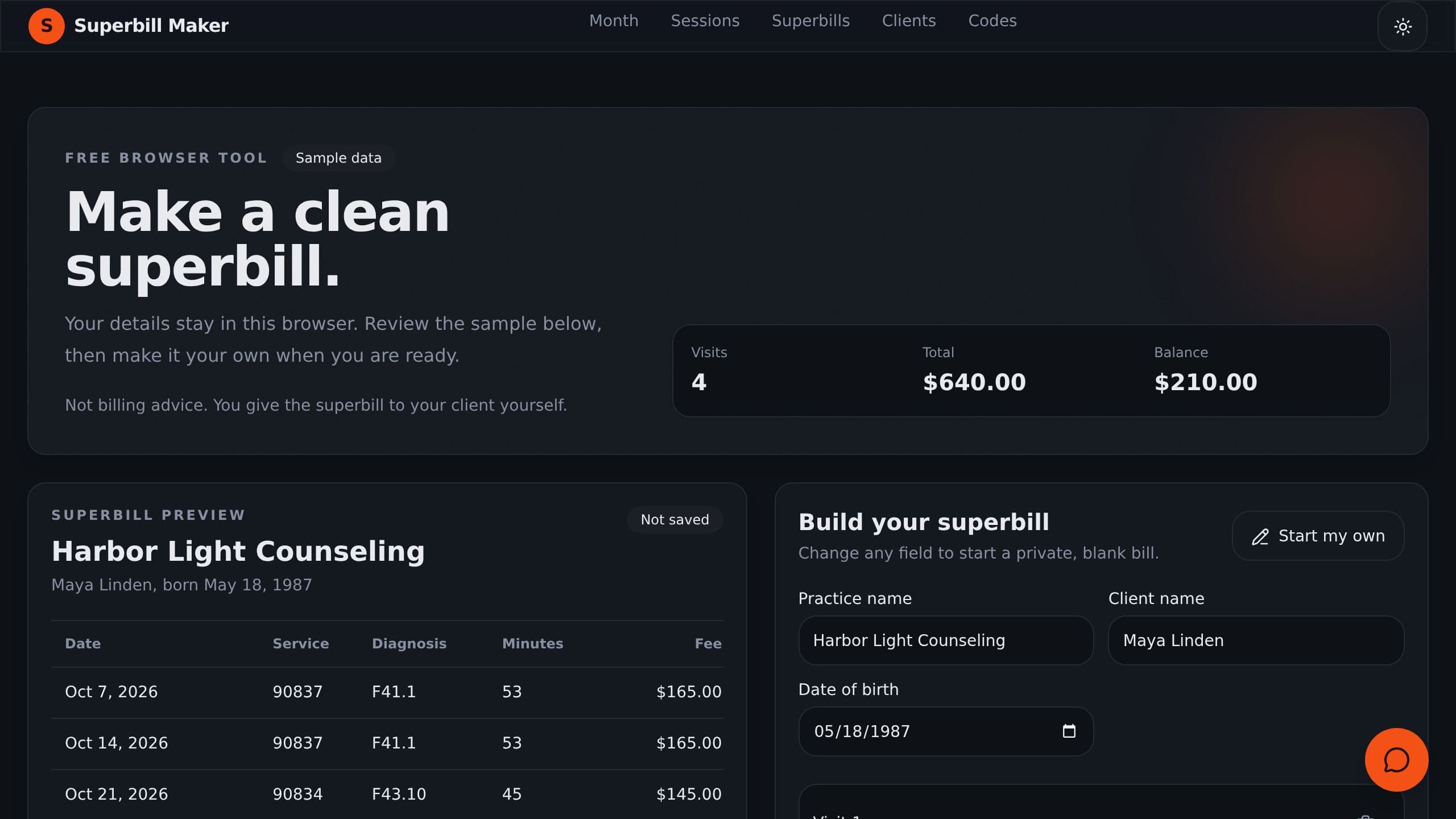Screen dimensions: 1456x819
Task: Select the Oct 7, 2026 date cell
Action: 111,692
